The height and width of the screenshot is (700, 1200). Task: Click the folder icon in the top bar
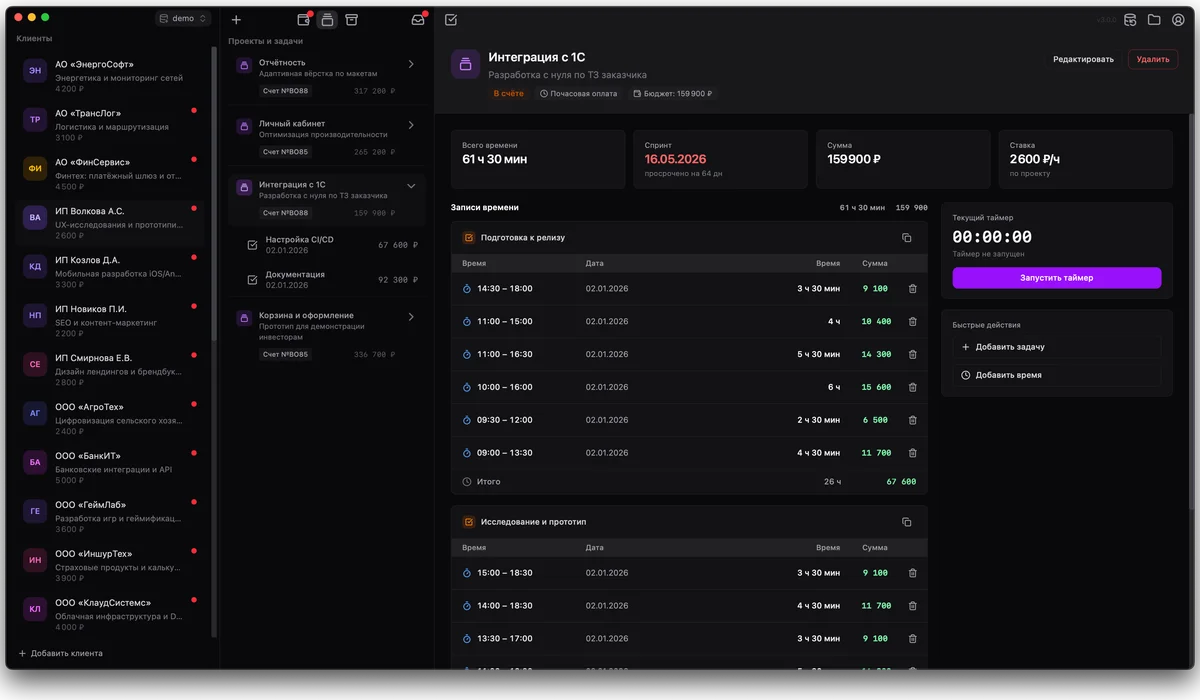1154,19
